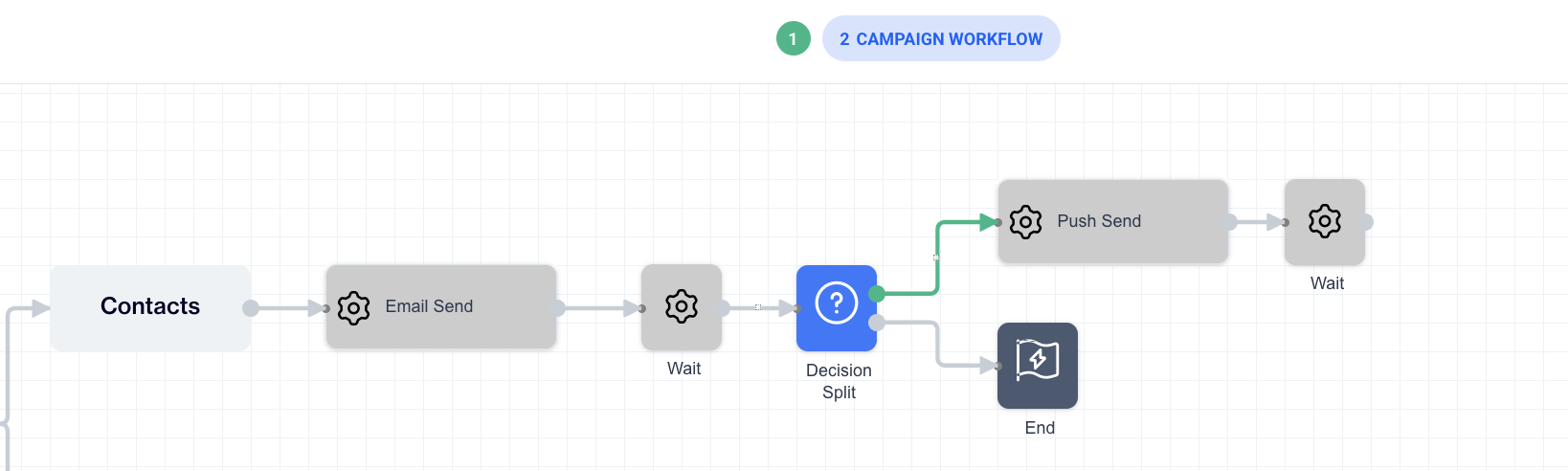Screen dimensions: 1568x471
Task: Click the Email Send output port
Action: click(x=558, y=308)
